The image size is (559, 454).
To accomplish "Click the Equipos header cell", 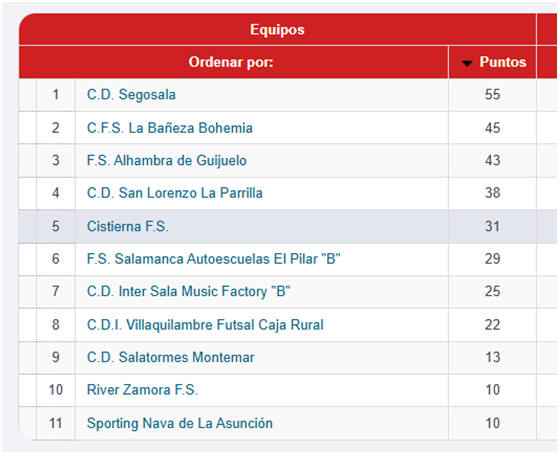I will (277, 30).
